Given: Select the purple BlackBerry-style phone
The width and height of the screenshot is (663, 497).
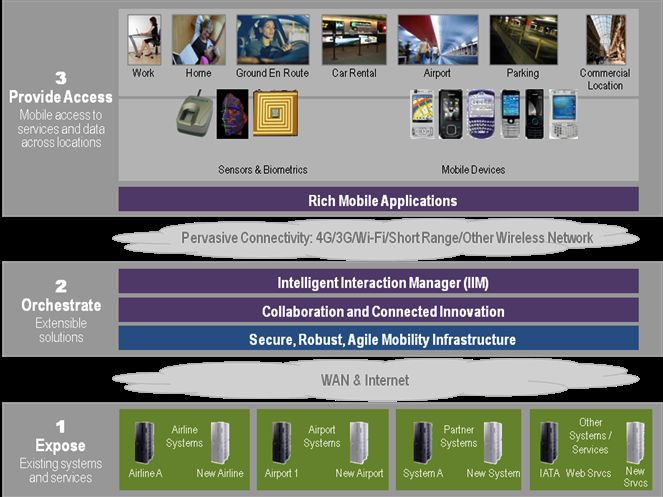Looking at the screenshot, I should click(x=481, y=114).
